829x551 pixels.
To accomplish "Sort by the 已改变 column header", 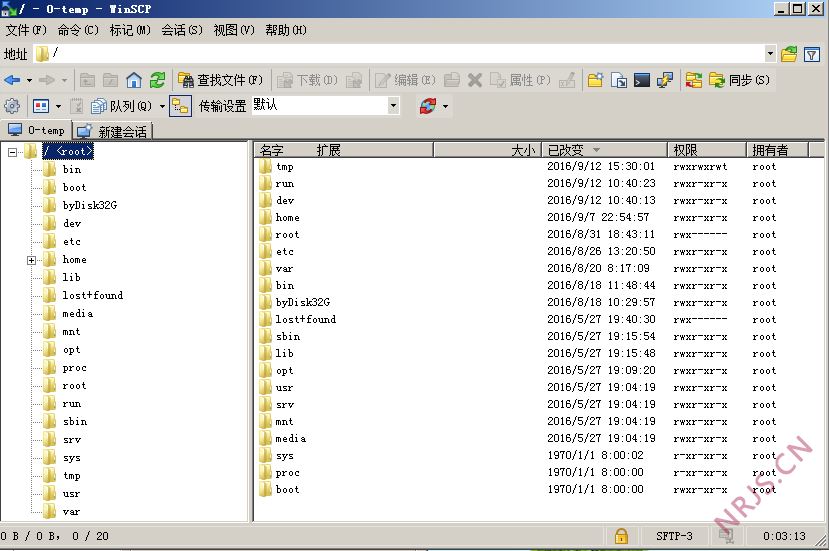I will coord(605,150).
